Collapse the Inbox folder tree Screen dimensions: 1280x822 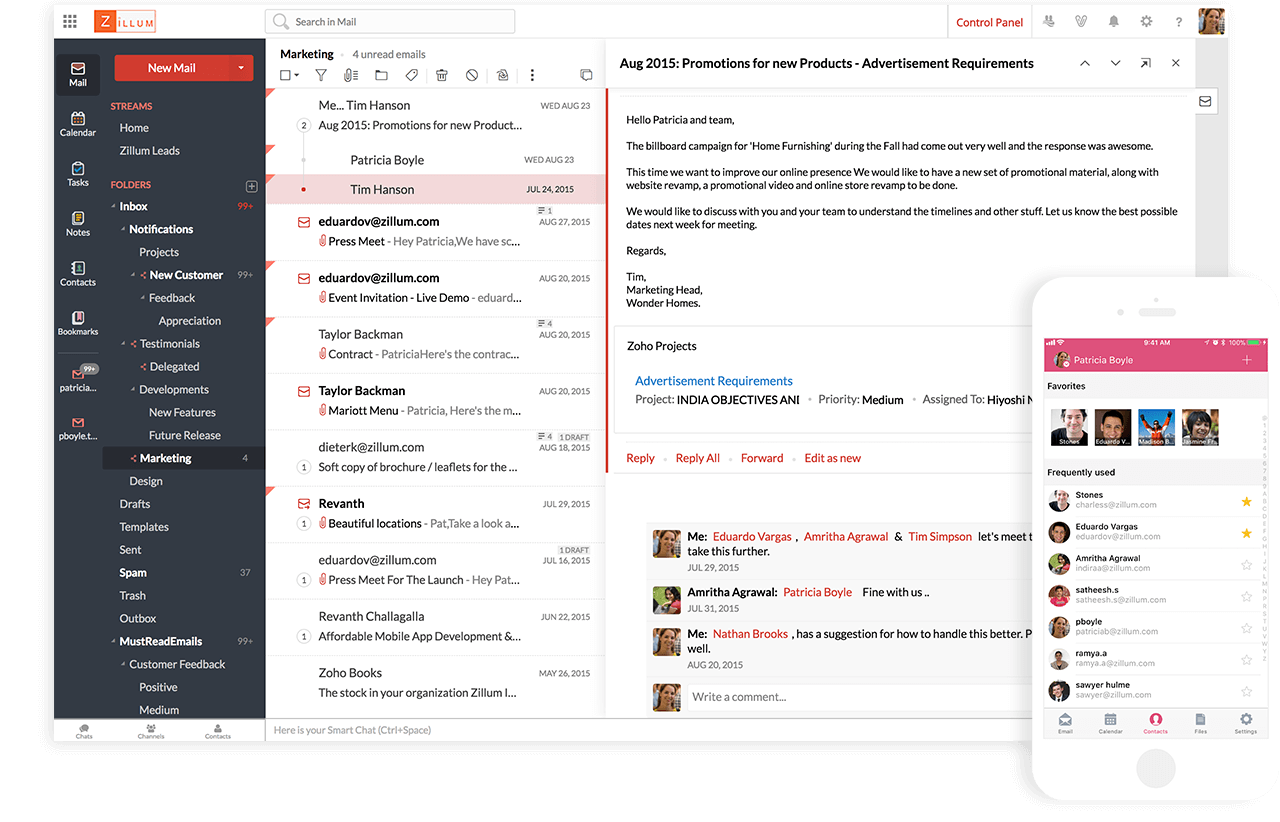tap(113, 207)
